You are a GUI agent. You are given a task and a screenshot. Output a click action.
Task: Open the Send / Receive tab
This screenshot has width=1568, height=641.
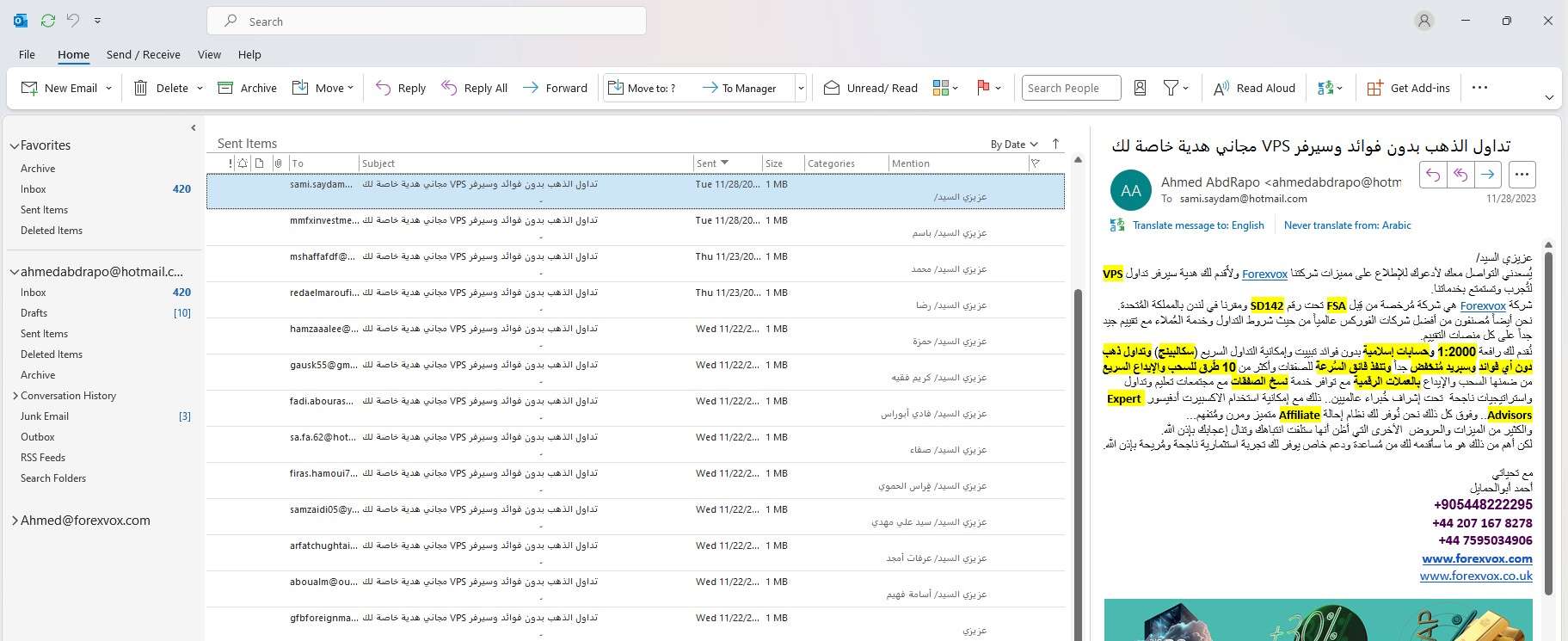pos(143,54)
